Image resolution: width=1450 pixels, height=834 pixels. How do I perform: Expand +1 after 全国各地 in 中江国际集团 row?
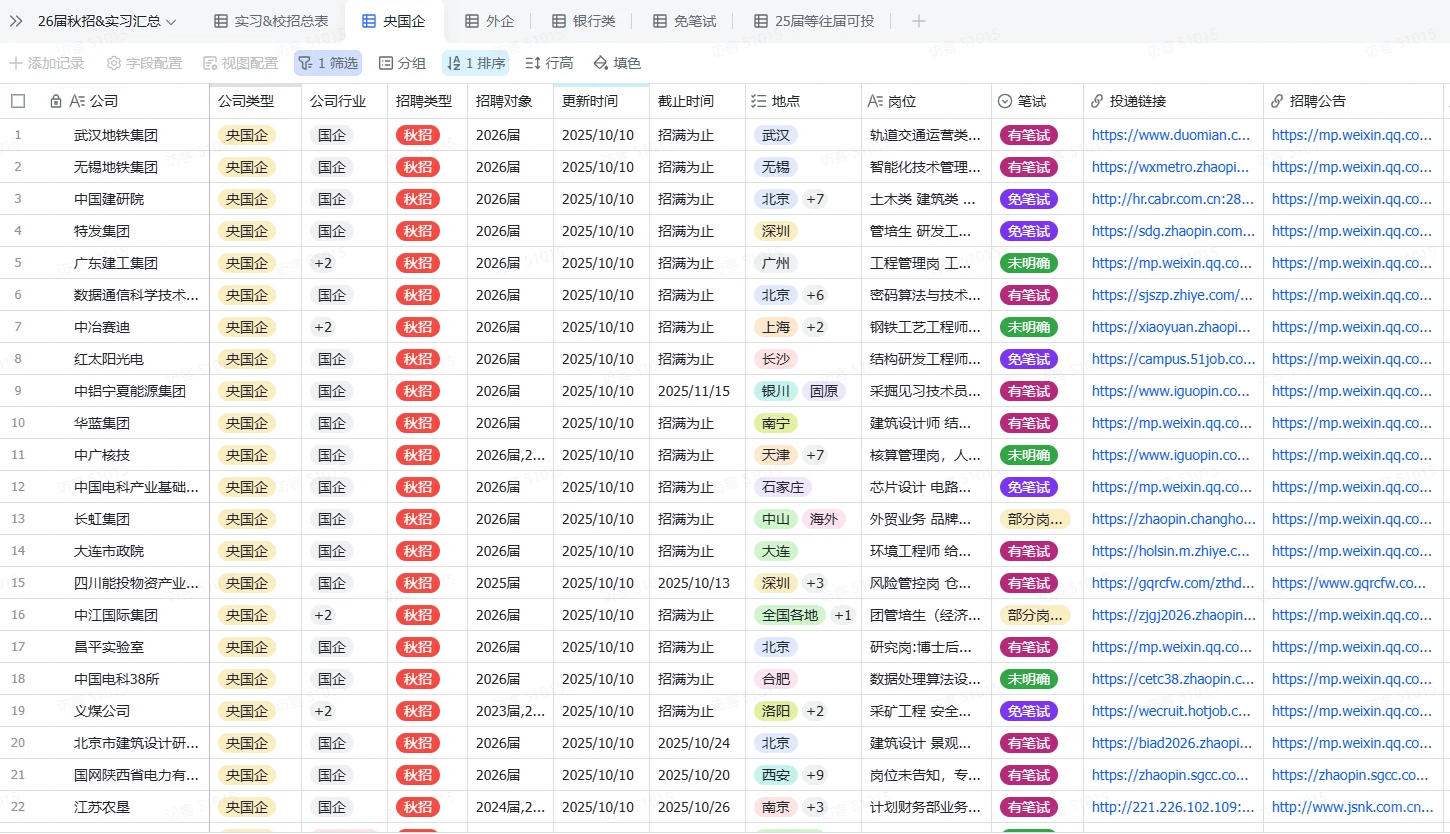pyautogui.click(x=843, y=615)
